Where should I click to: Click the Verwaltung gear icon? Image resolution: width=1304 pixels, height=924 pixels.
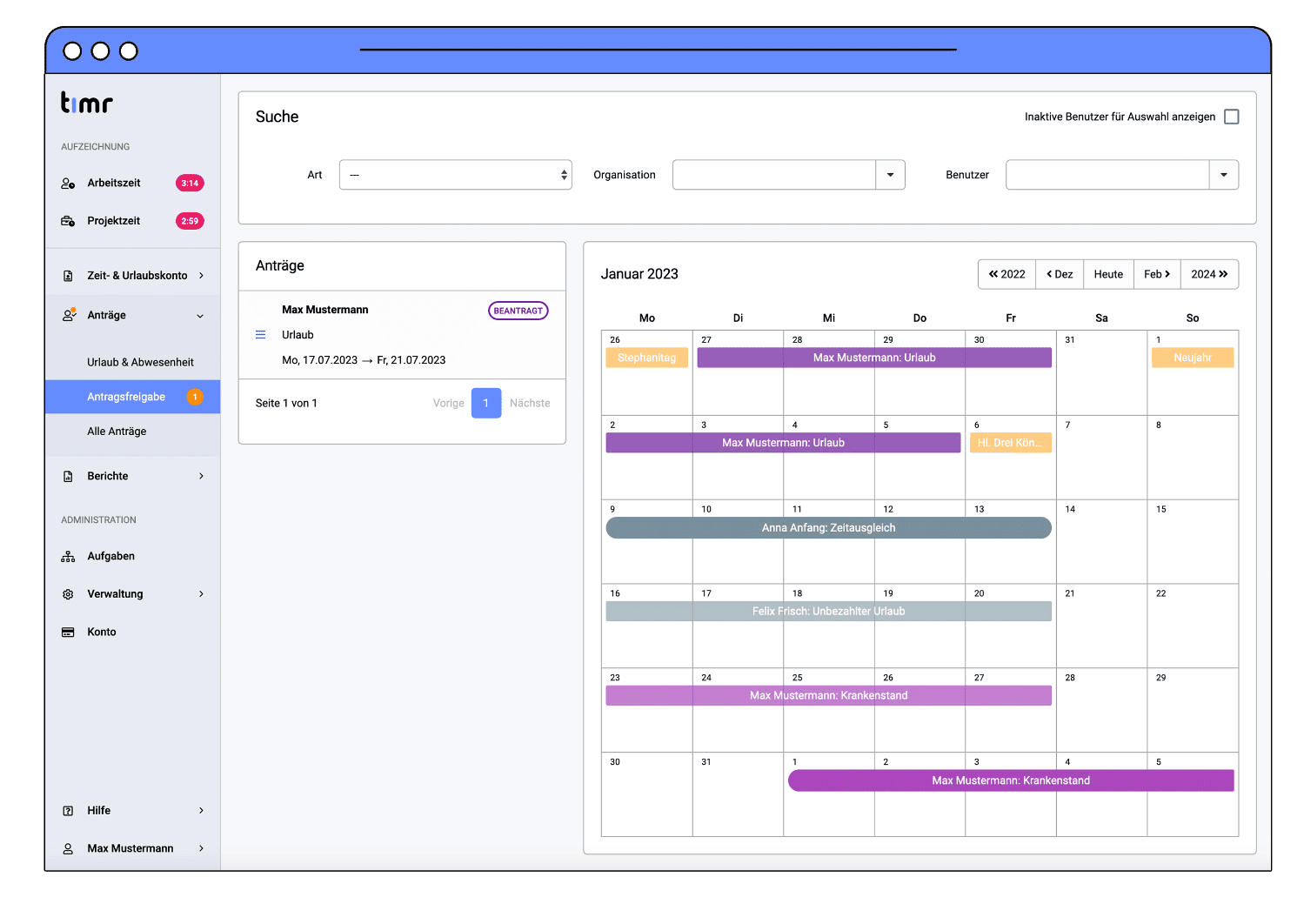tap(68, 594)
